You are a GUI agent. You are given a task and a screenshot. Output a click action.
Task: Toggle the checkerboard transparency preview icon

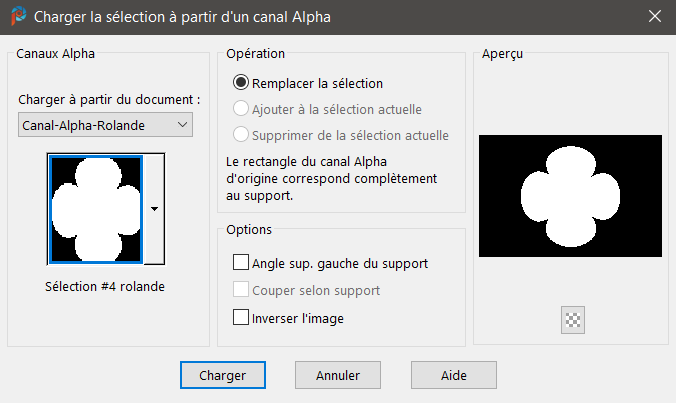click(574, 319)
